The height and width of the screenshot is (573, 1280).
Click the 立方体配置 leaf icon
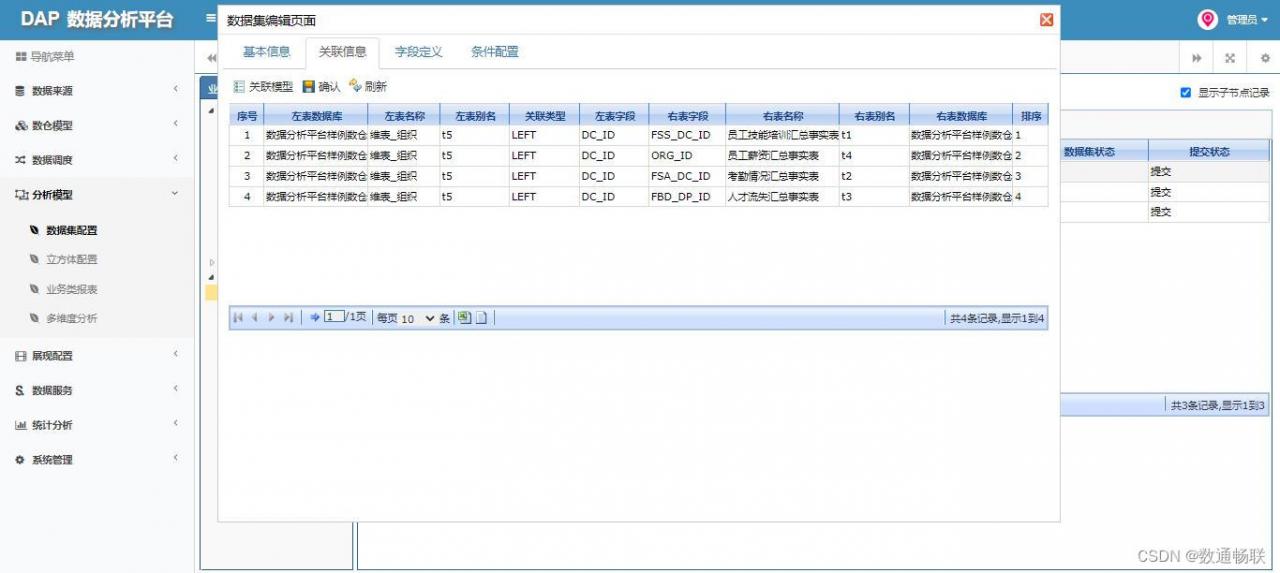[35, 259]
